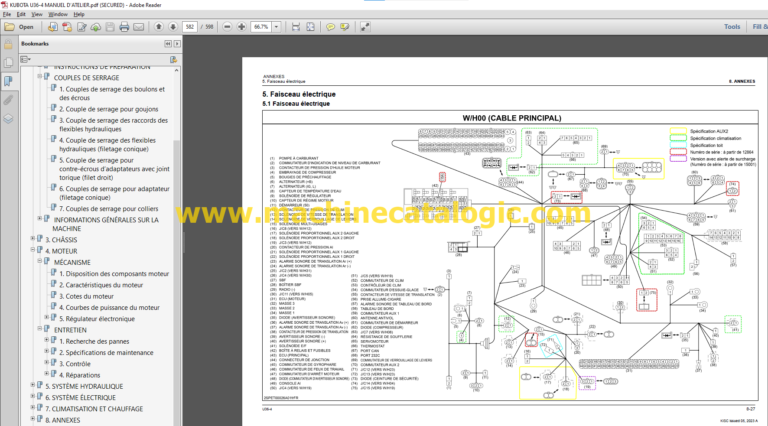Click the edit document pencil icon
768x426 pixels.
pyautogui.click(x=81, y=27)
